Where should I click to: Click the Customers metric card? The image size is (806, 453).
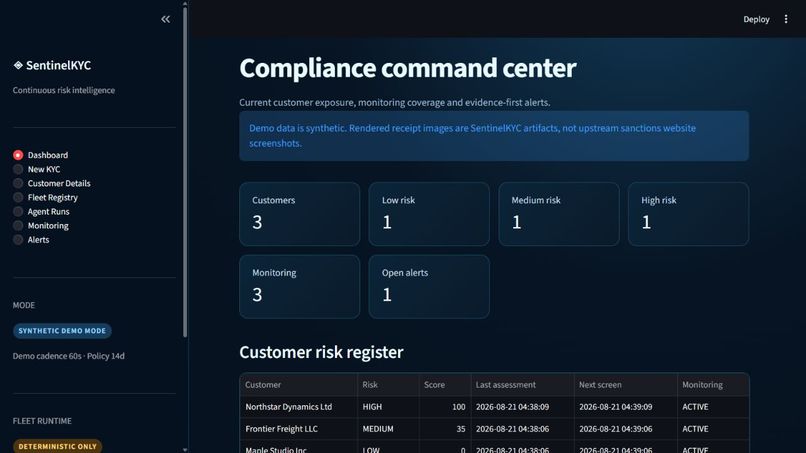[x=299, y=214]
